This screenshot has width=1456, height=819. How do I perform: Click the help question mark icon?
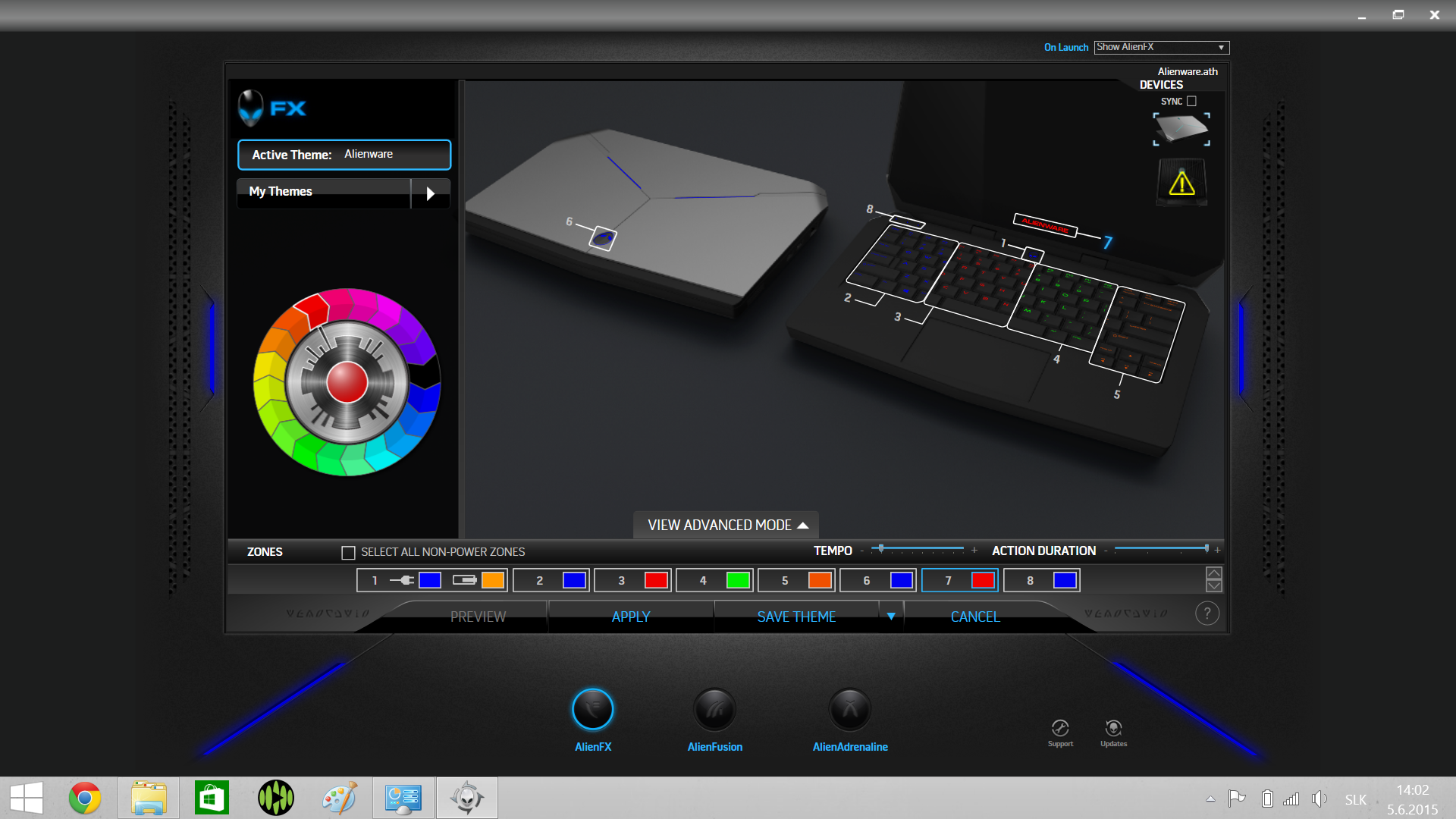click(1207, 613)
